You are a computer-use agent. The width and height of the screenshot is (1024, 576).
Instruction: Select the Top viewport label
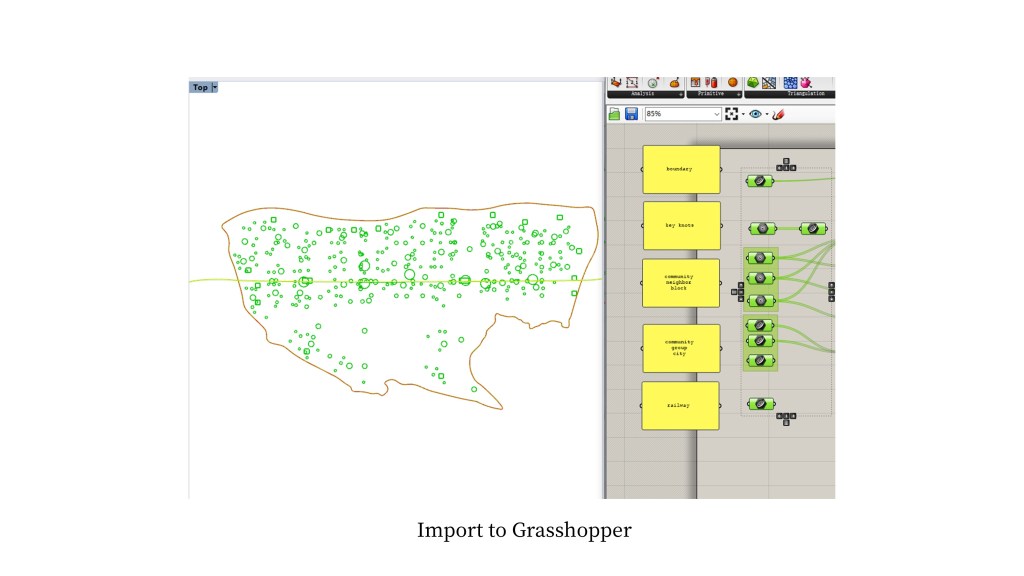point(200,88)
